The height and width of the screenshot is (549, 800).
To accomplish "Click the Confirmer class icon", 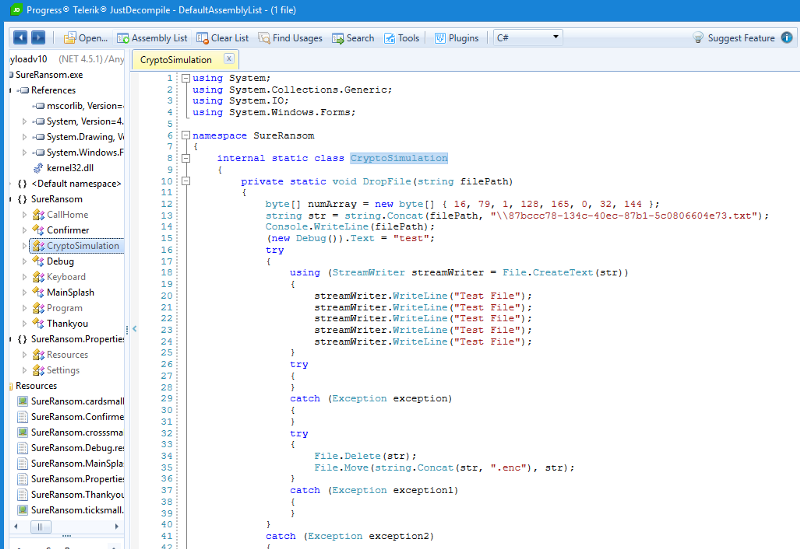I will pos(38,230).
